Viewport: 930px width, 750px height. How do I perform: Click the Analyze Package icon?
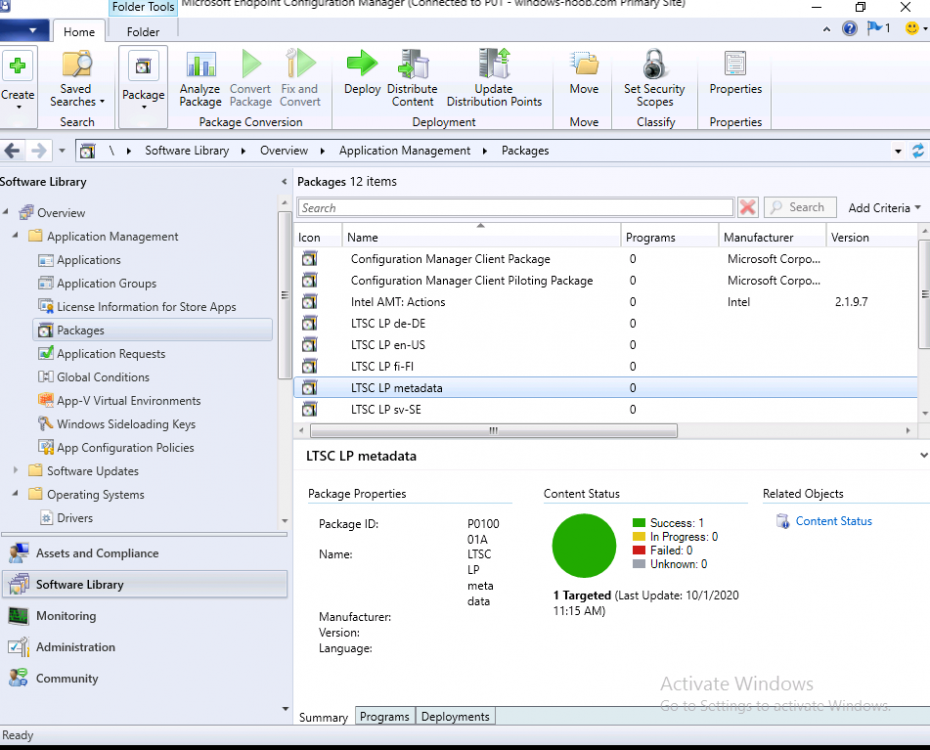[x=200, y=64]
